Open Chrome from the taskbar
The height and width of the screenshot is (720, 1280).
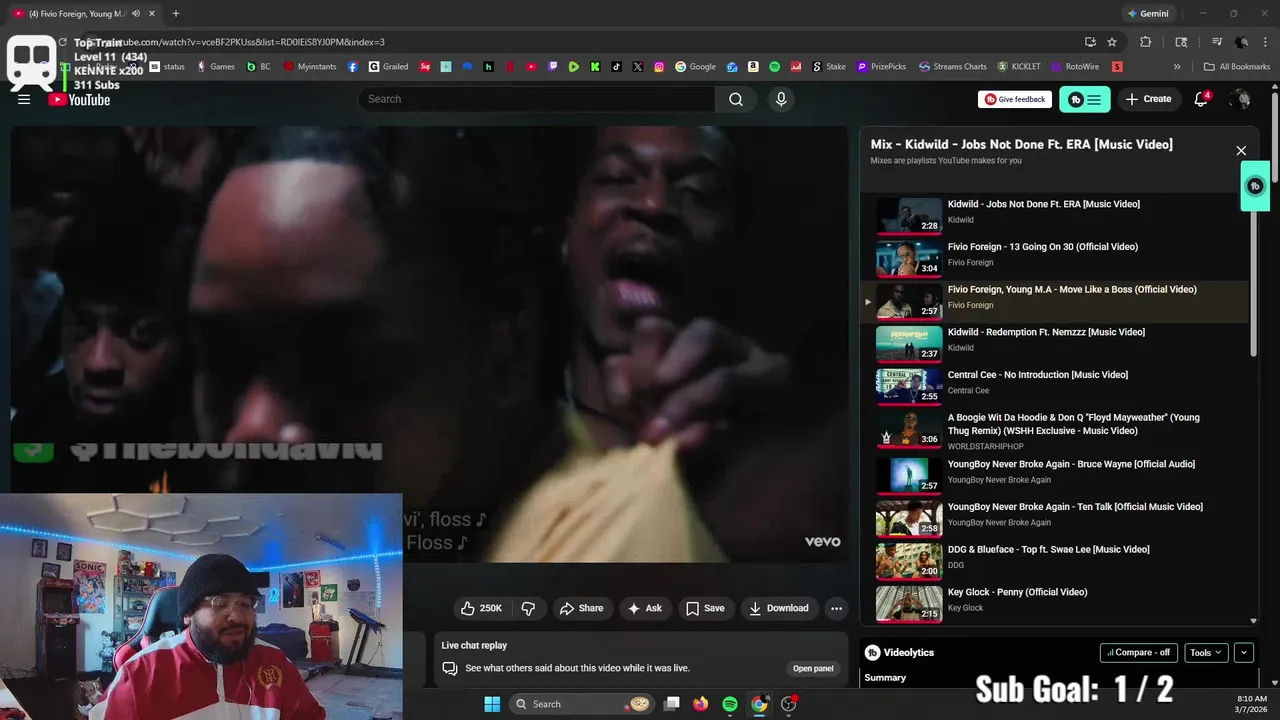[759, 704]
